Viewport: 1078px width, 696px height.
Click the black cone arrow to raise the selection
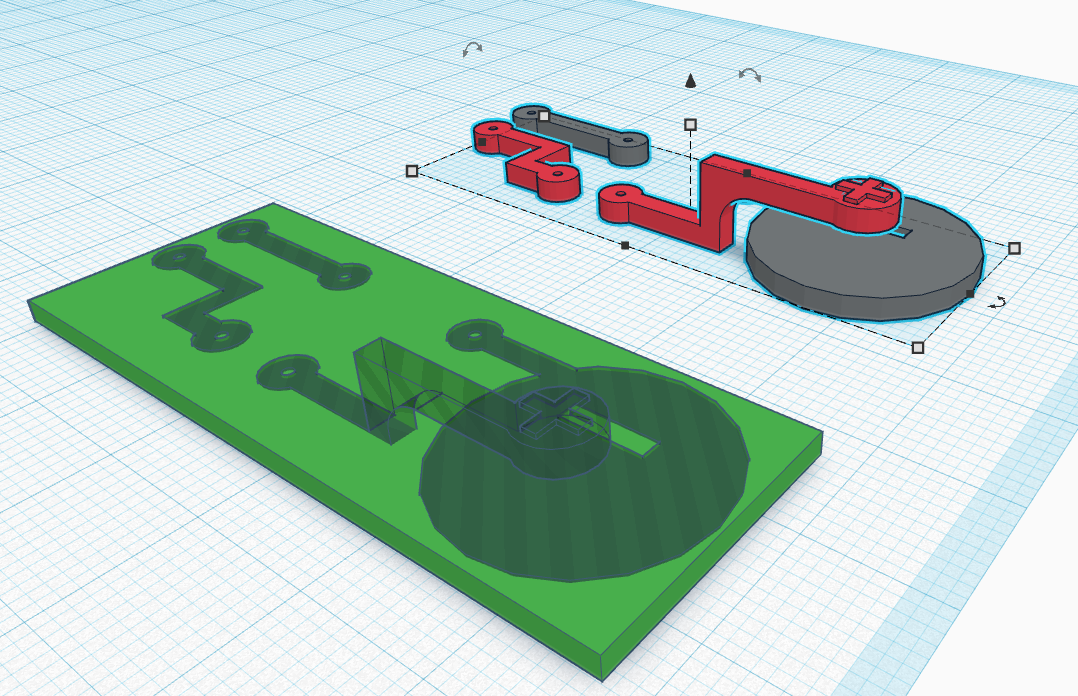[x=690, y=82]
